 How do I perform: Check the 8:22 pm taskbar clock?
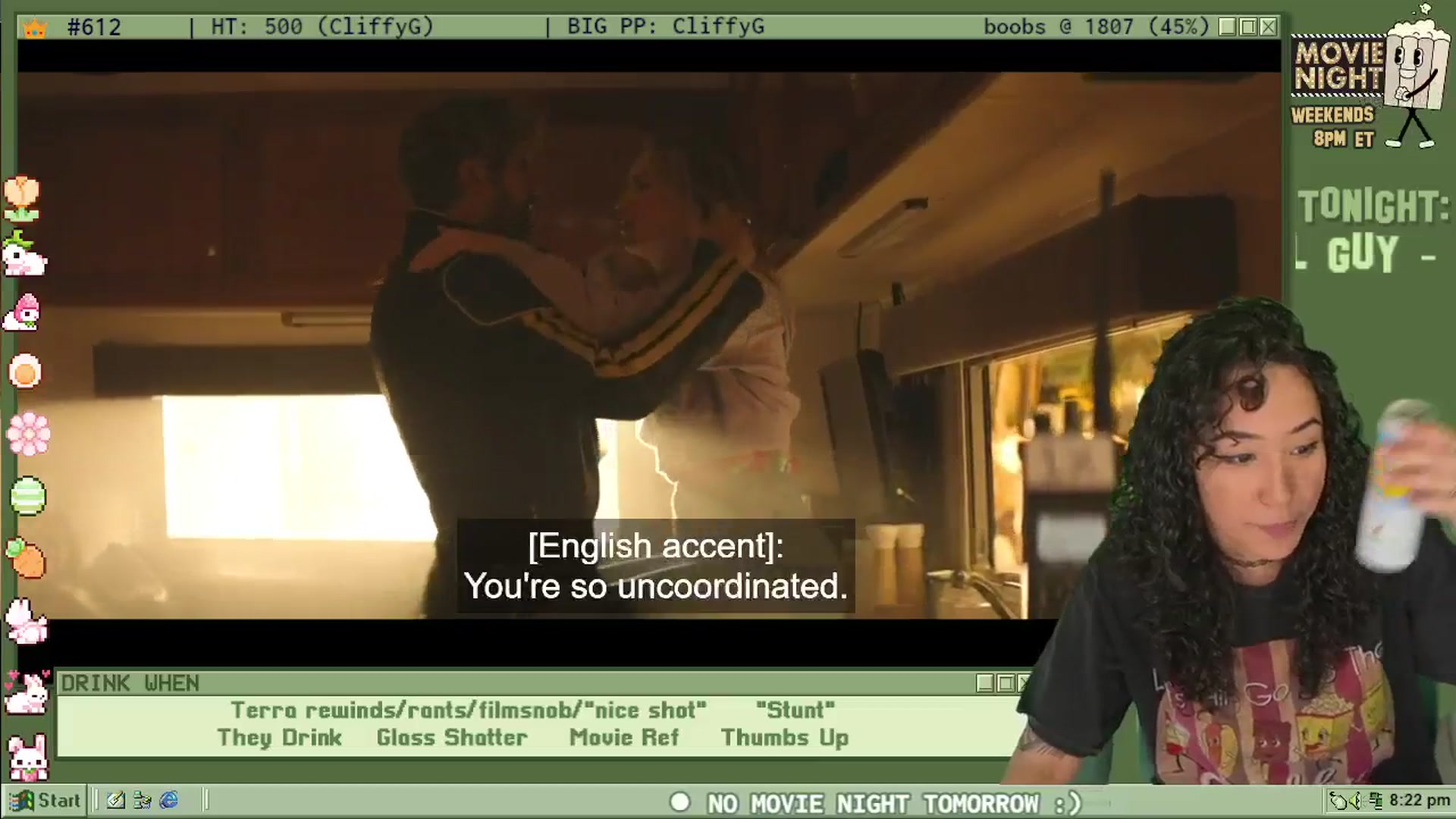point(1420,801)
